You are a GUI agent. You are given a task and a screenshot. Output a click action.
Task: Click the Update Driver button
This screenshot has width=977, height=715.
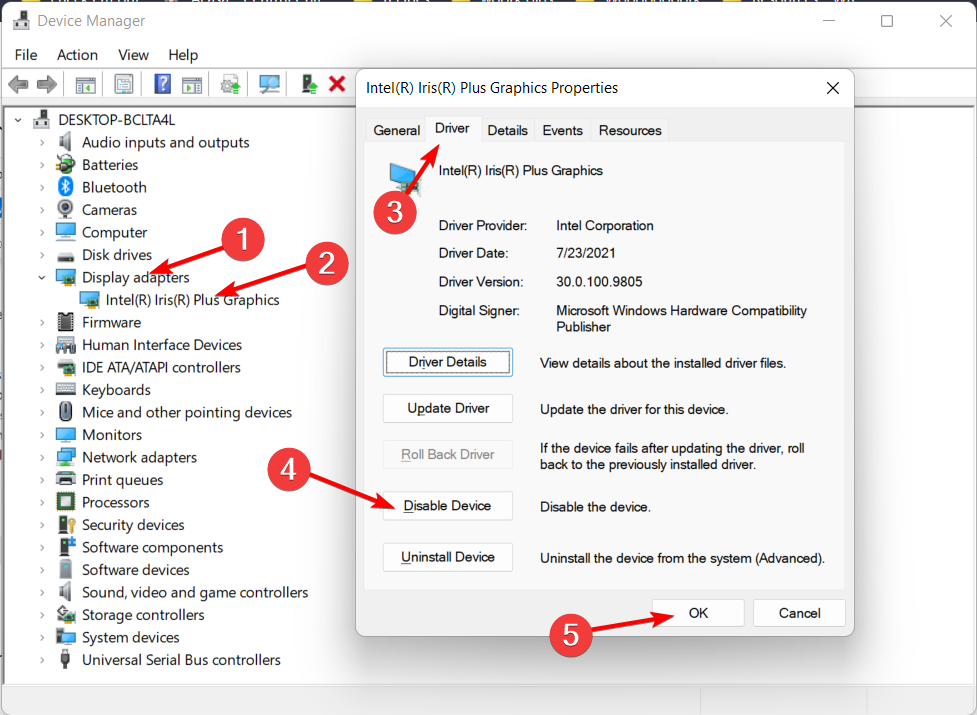pyautogui.click(x=447, y=408)
